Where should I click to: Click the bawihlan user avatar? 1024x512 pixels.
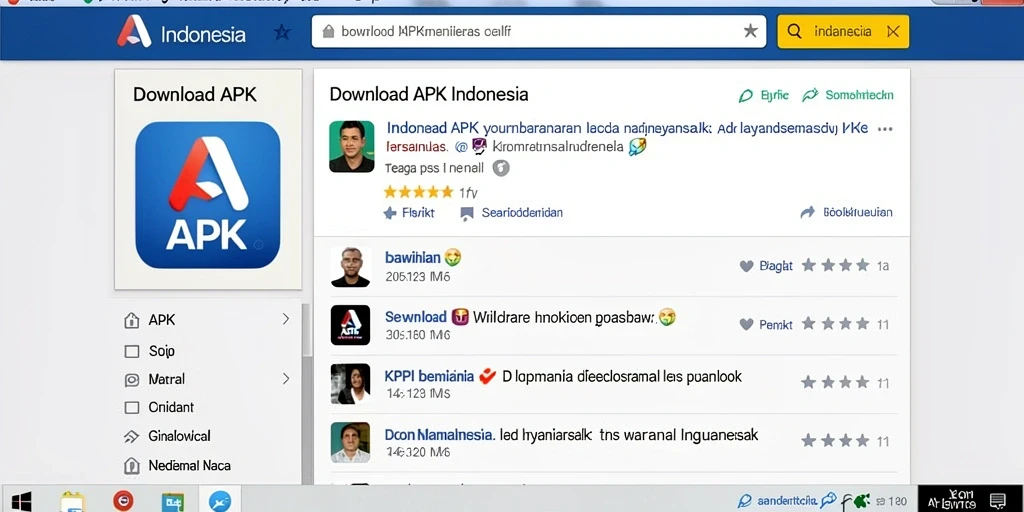click(350, 267)
